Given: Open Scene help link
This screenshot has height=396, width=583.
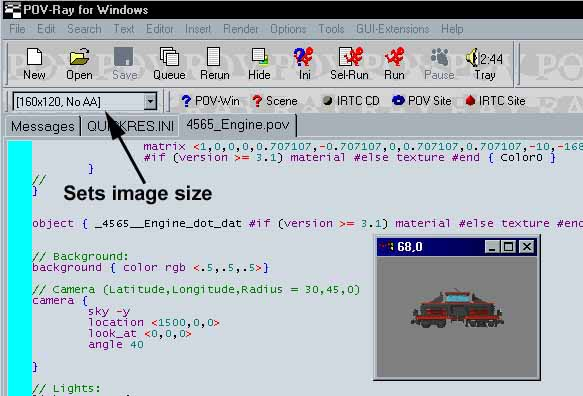Looking at the screenshot, I should pyautogui.click(x=275, y=101).
